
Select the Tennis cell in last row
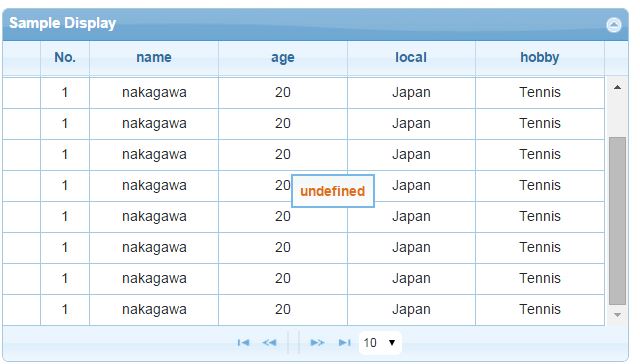[540, 310]
